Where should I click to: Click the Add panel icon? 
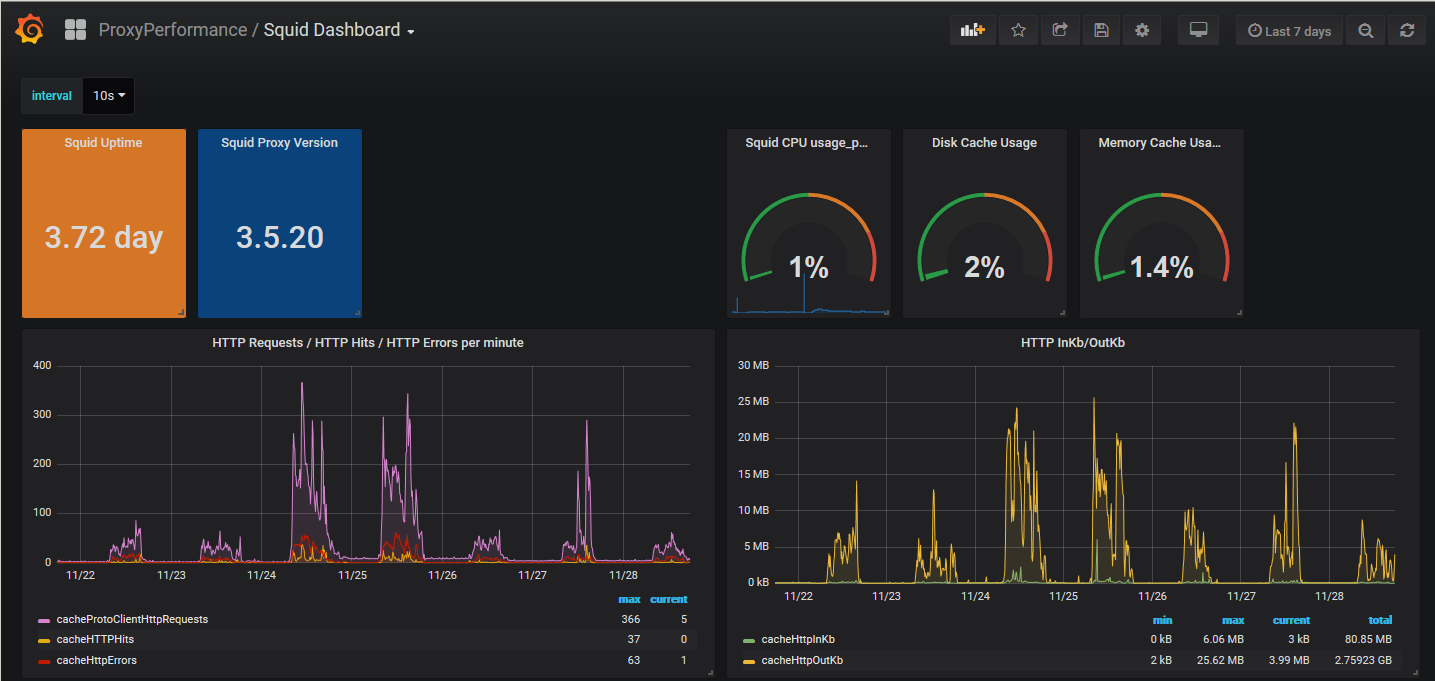[x=971, y=30]
